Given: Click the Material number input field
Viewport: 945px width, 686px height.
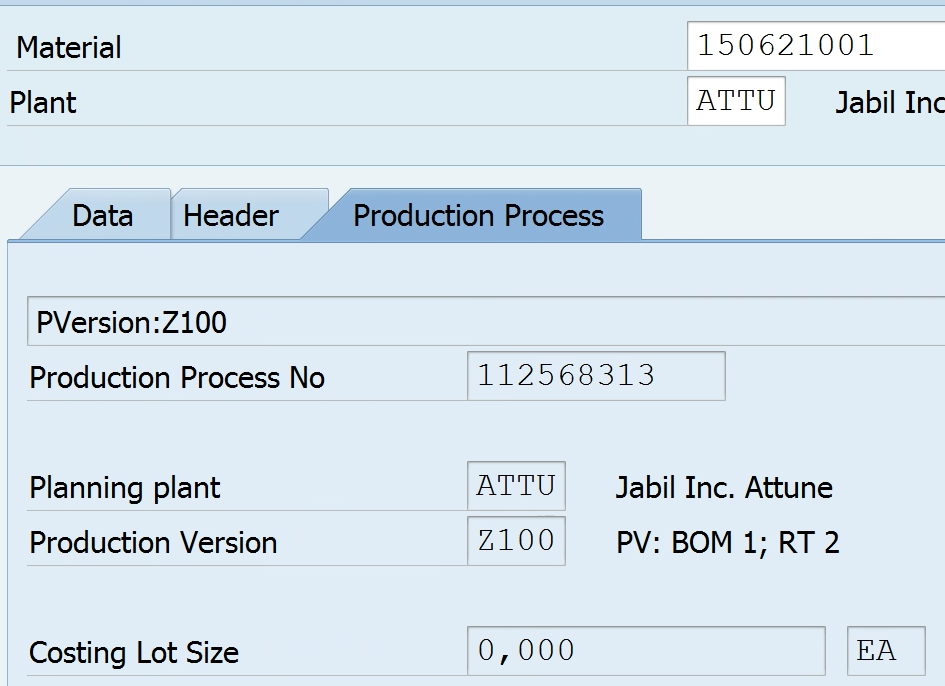Looking at the screenshot, I should coord(815,46).
